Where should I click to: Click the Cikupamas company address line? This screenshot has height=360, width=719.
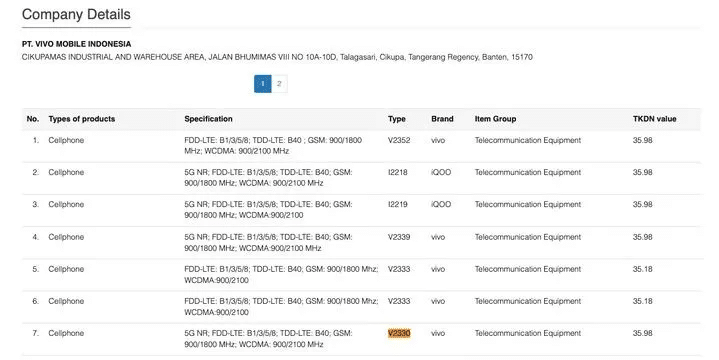point(277,57)
